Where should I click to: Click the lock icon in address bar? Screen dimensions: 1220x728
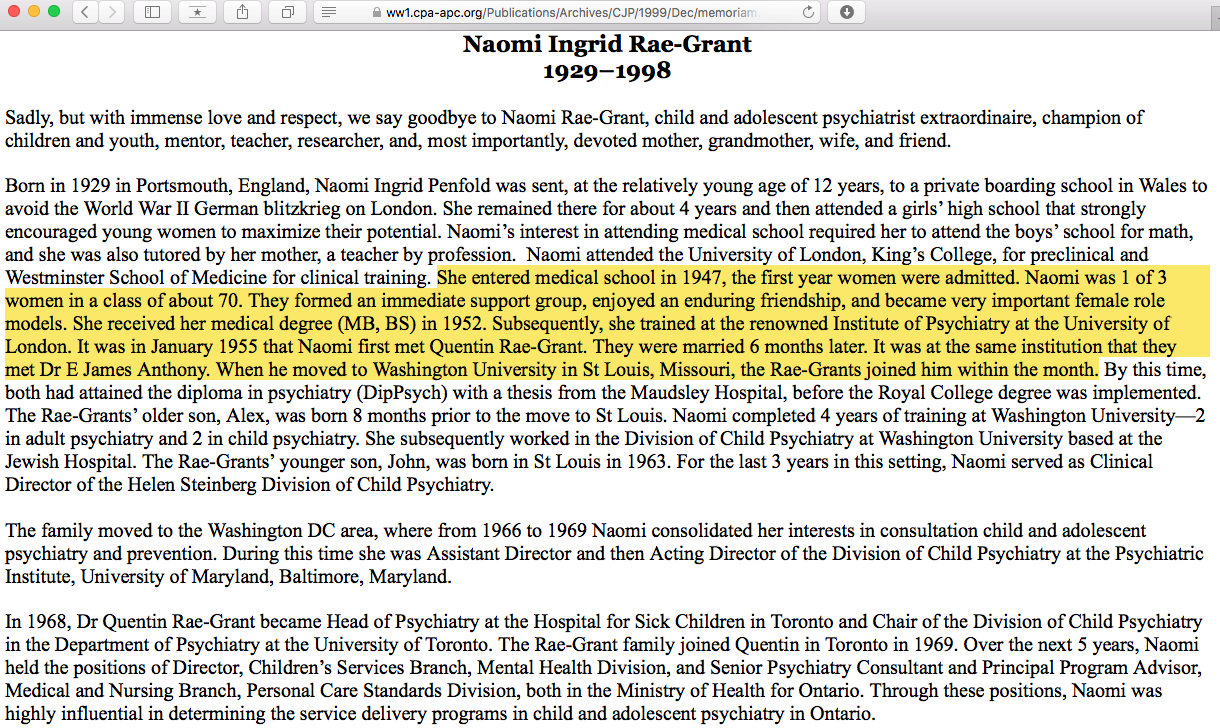click(x=376, y=13)
